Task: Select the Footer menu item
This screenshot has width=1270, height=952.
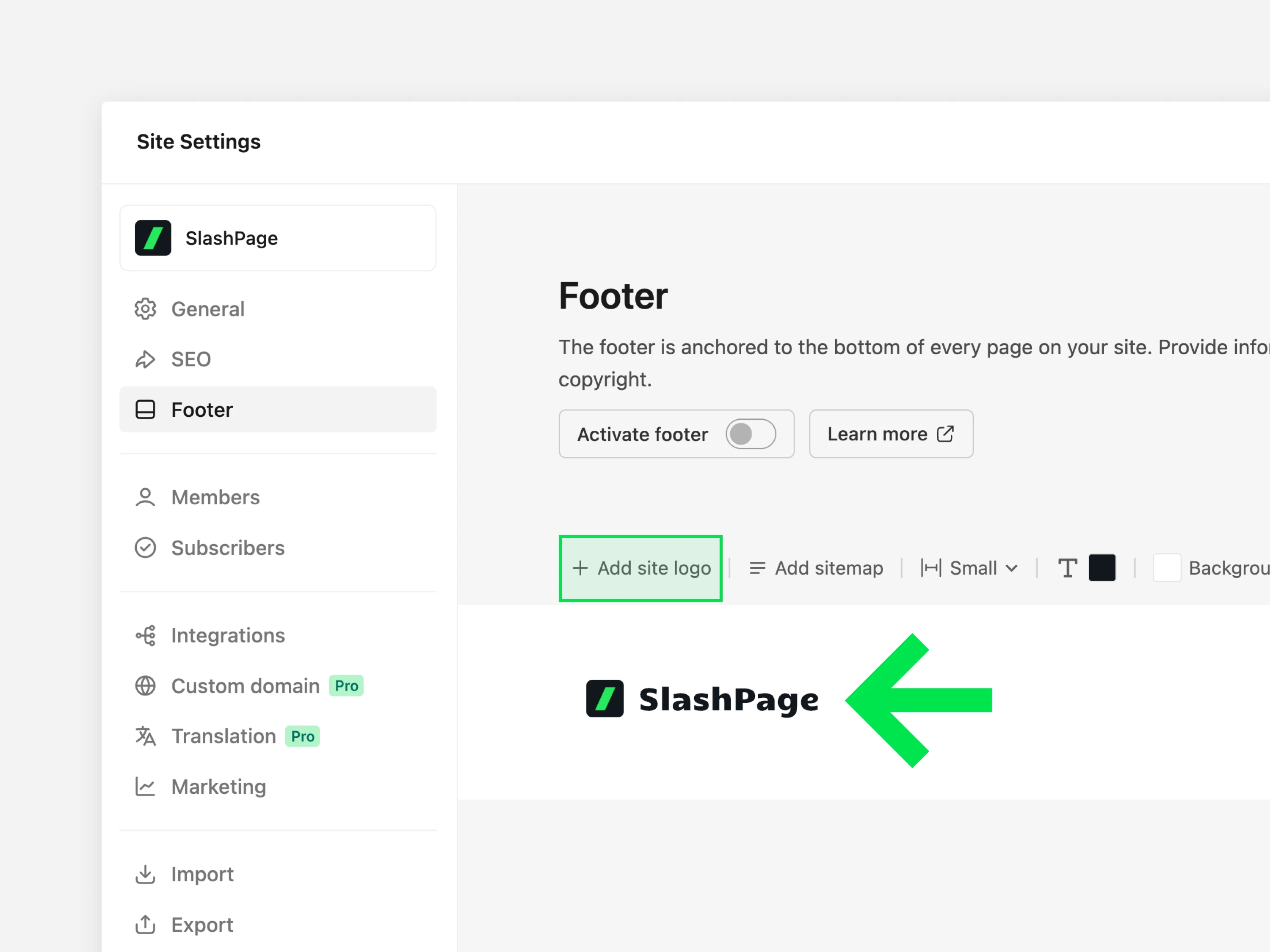Action: pos(278,410)
